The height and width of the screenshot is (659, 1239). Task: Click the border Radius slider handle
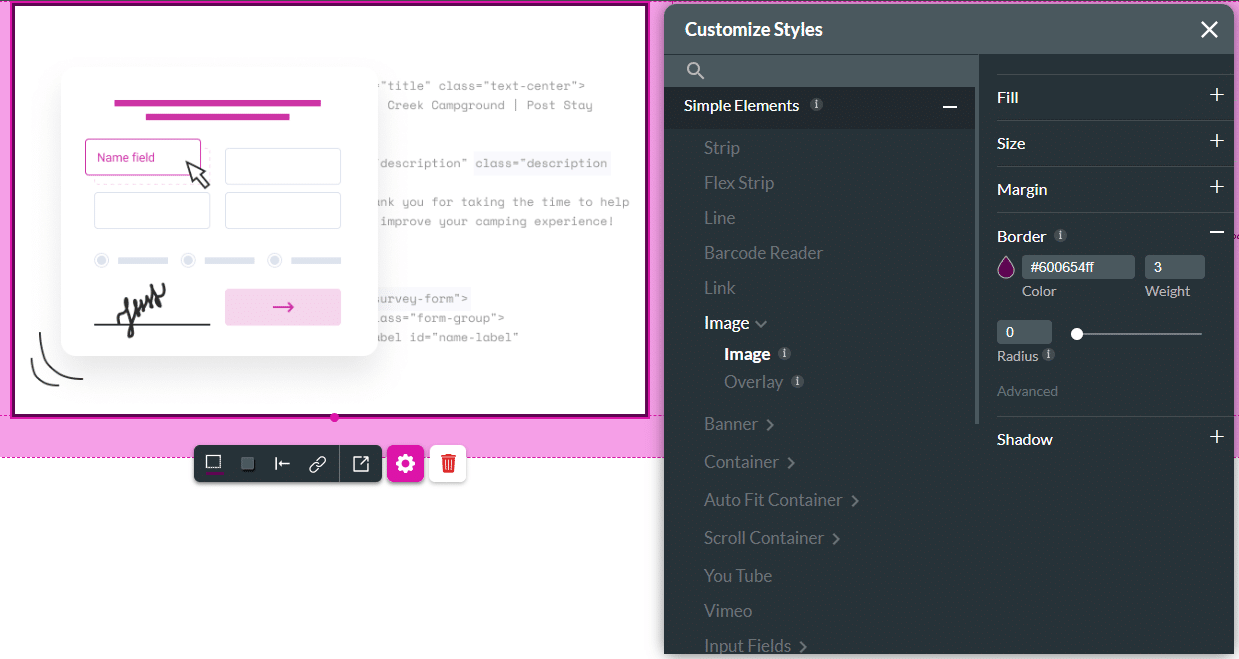(x=1077, y=334)
